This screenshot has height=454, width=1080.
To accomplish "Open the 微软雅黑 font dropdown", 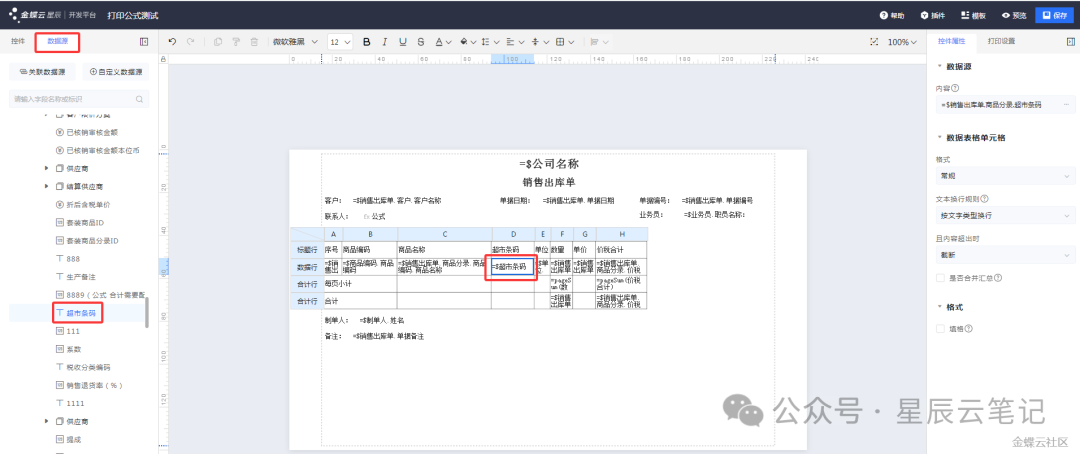I will [x=294, y=42].
